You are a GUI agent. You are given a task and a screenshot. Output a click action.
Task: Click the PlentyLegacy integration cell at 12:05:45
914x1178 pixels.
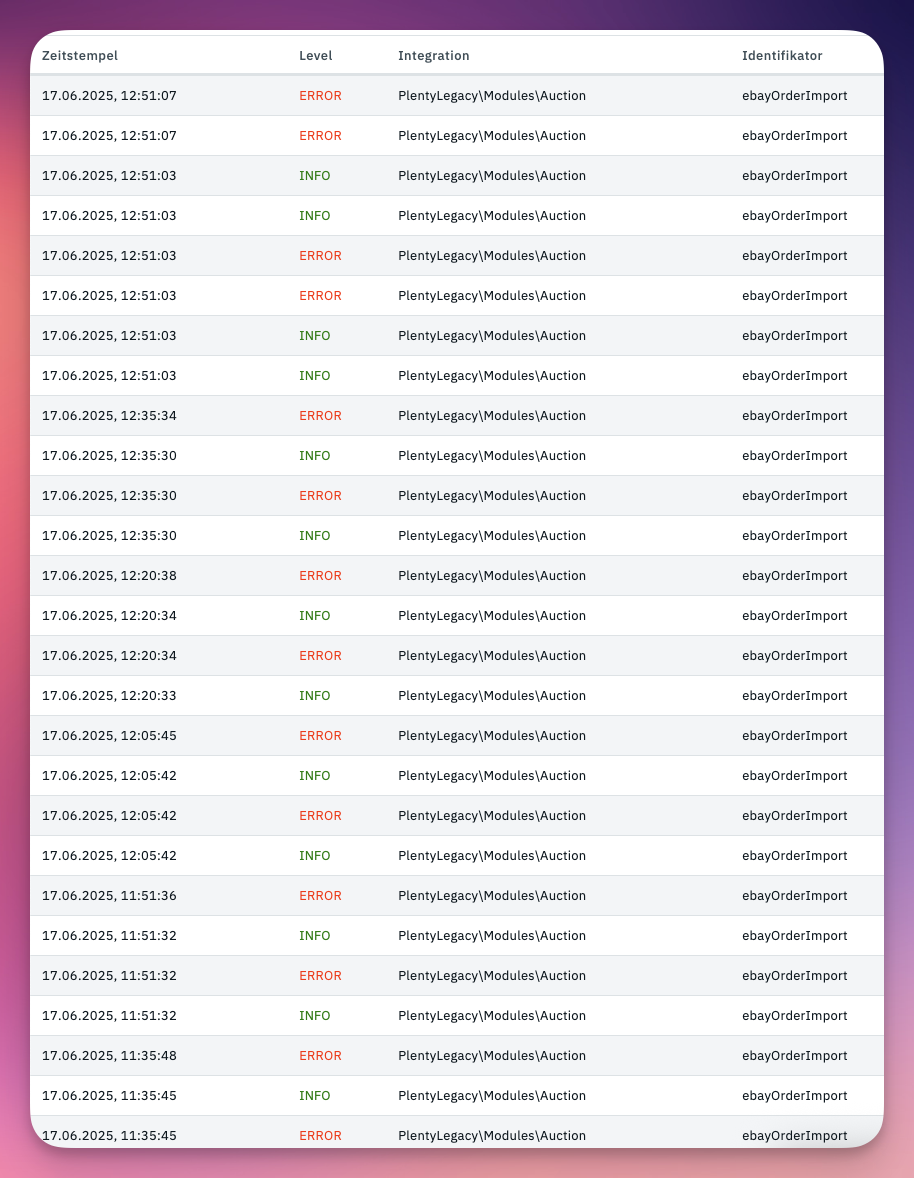coord(491,736)
